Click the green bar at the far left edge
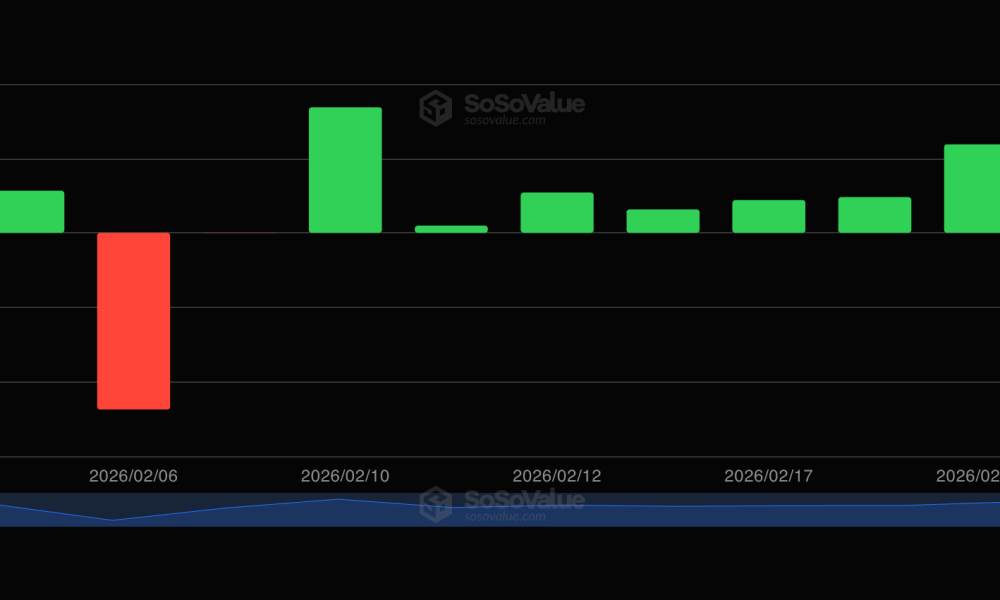 pyautogui.click(x=30, y=210)
